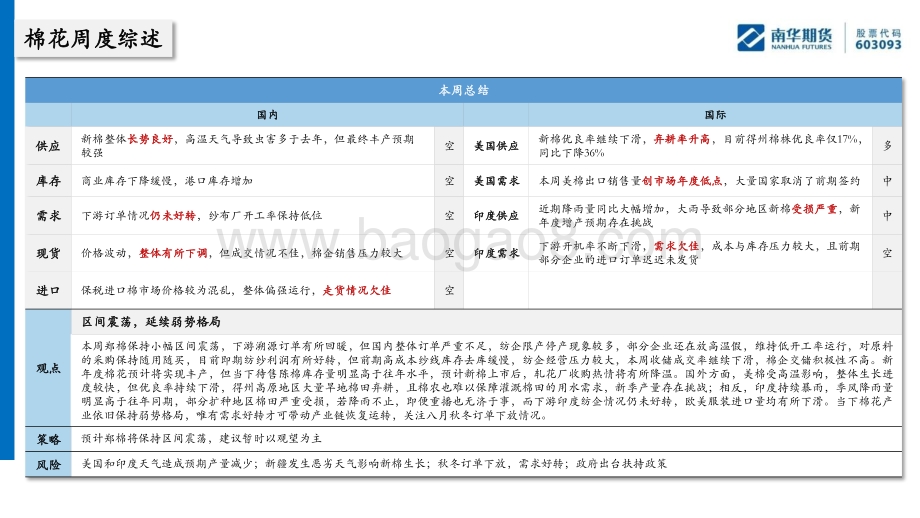
Task: Click red text 受损严重
Action: point(814,209)
